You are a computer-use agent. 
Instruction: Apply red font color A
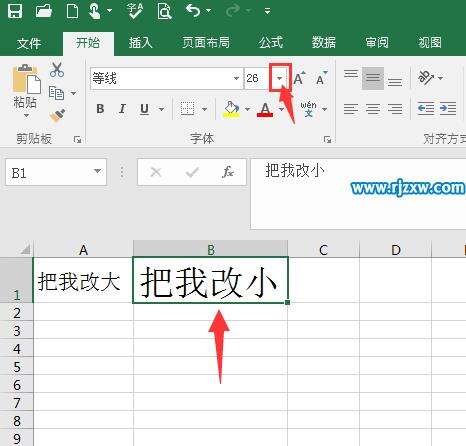(265, 109)
